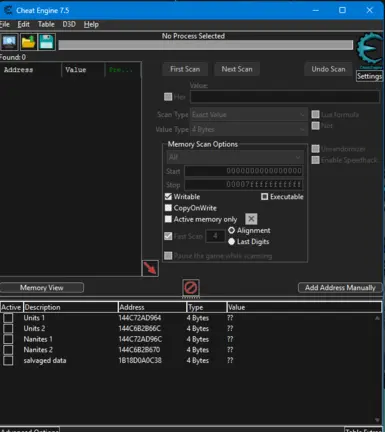The width and height of the screenshot is (385, 432).
Task: Activate the salvaged data entry checkbox
Action: point(8,360)
